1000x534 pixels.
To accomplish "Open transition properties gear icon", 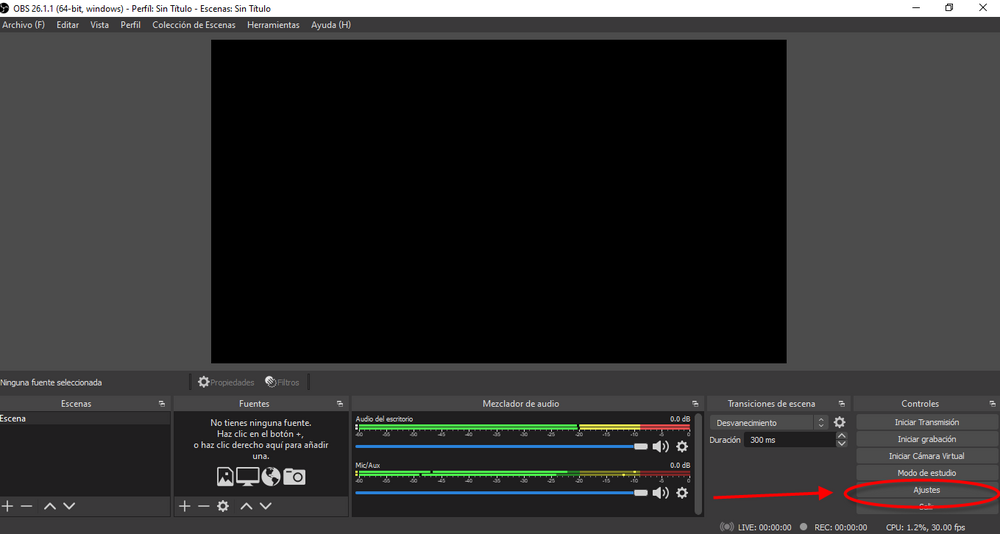I will 839,422.
